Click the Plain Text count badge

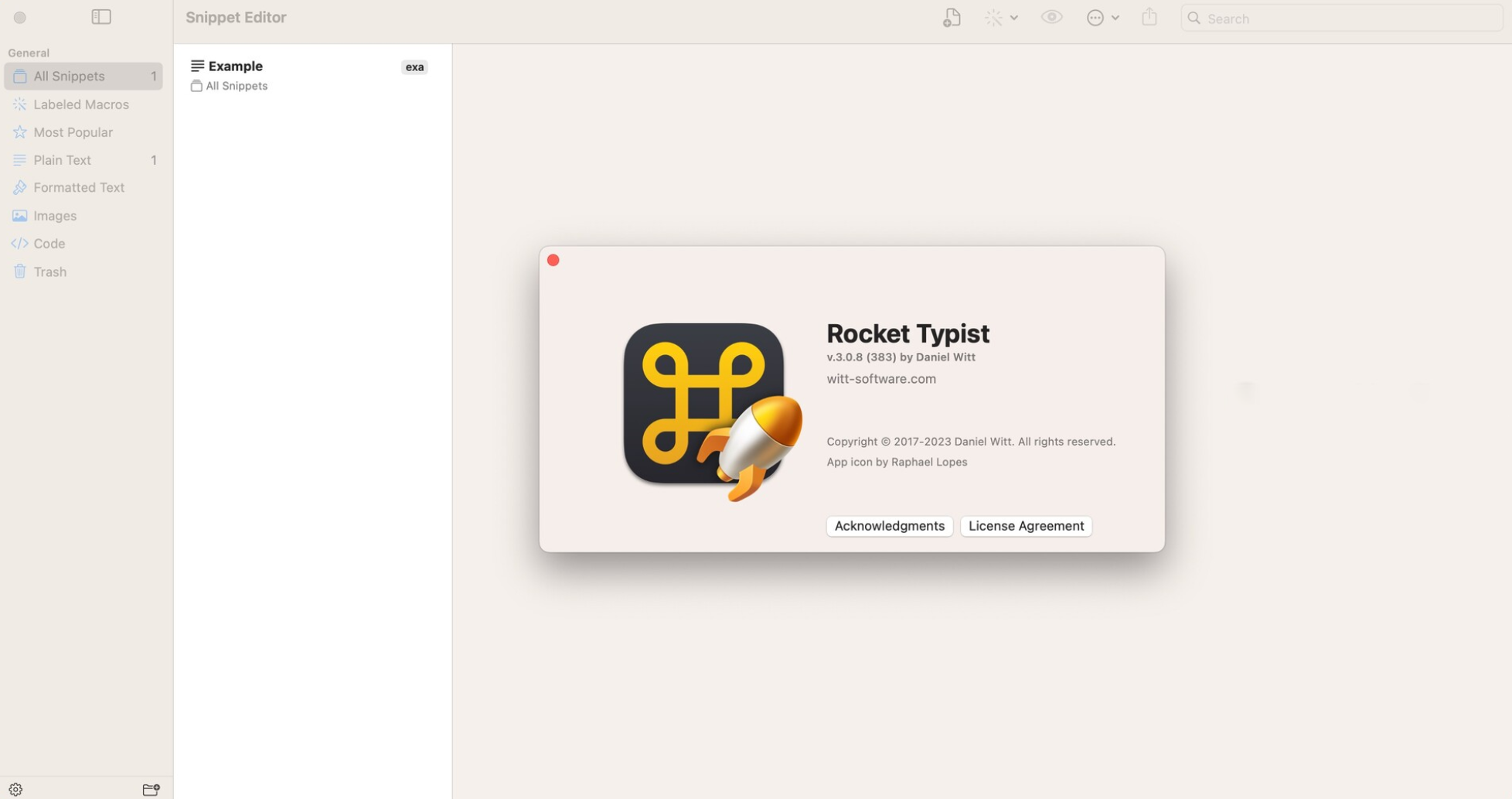(153, 160)
